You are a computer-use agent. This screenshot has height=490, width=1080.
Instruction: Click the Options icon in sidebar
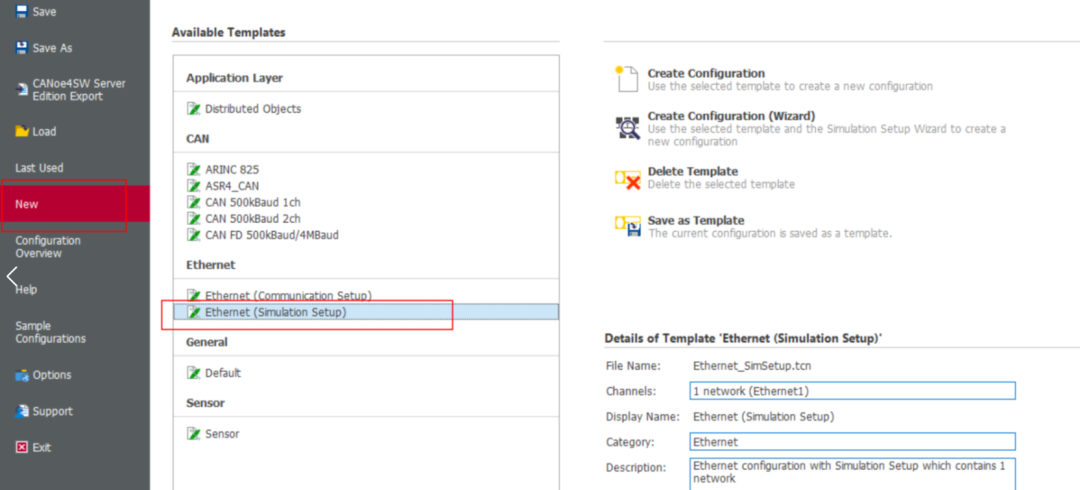(22, 375)
